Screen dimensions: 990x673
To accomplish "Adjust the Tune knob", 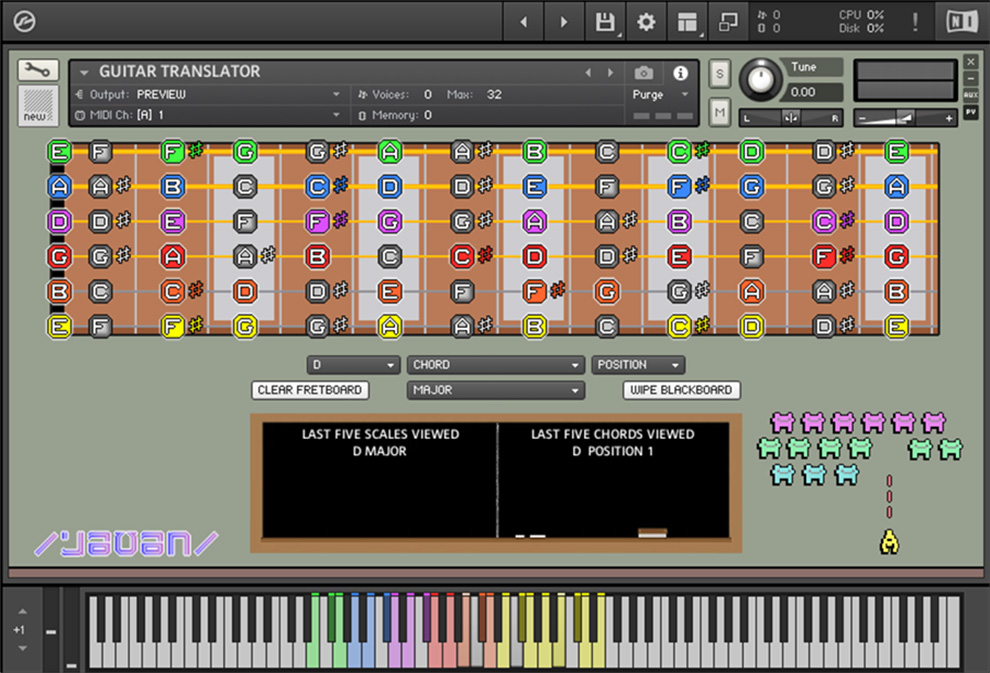I will (761, 80).
